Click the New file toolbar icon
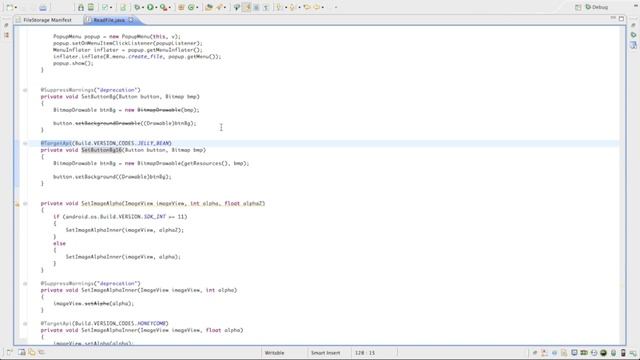This screenshot has height=360, width=640. [9, 7]
